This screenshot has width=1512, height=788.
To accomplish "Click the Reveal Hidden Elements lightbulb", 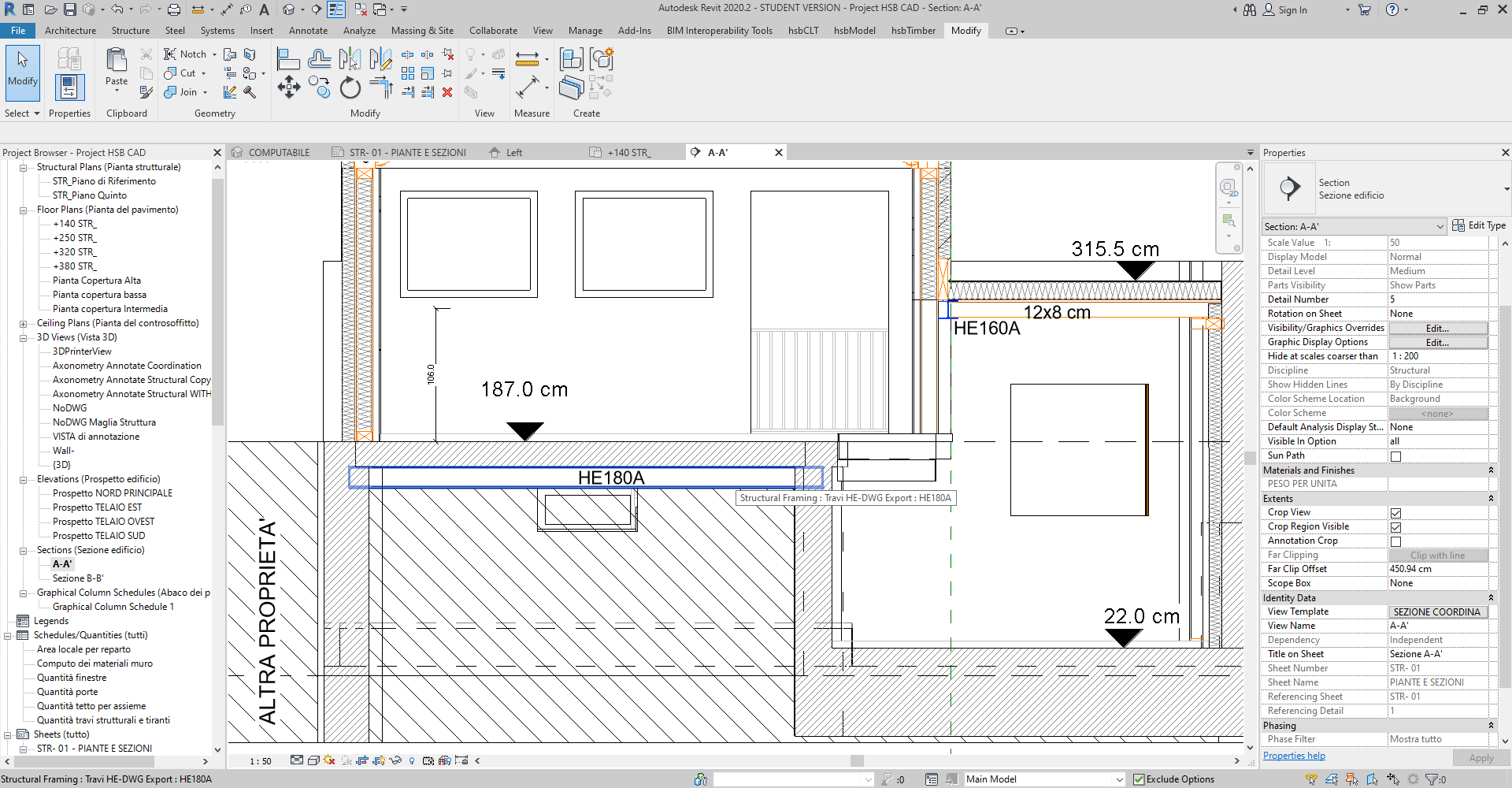I will pyautogui.click(x=412, y=760).
